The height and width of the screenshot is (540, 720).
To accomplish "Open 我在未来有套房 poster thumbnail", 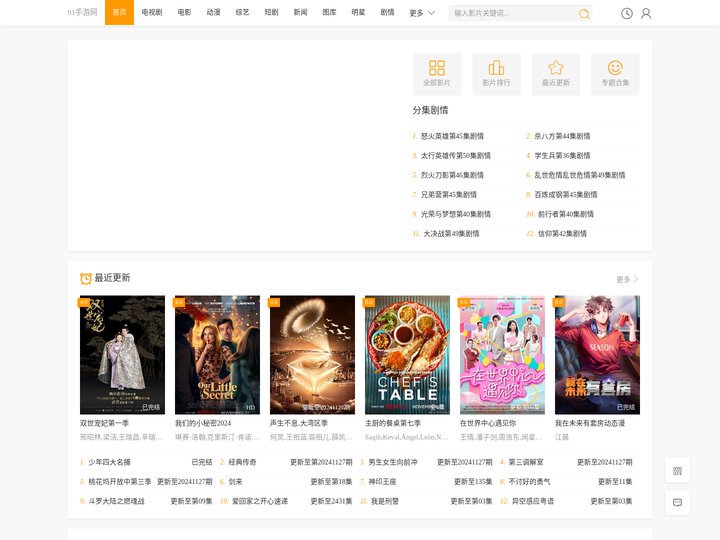I will coord(597,355).
